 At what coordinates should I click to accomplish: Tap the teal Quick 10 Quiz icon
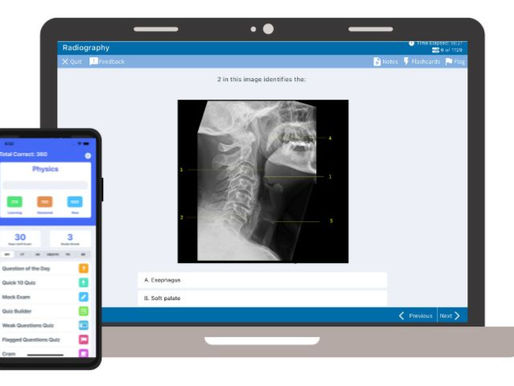pyautogui.click(x=84, y=282)
